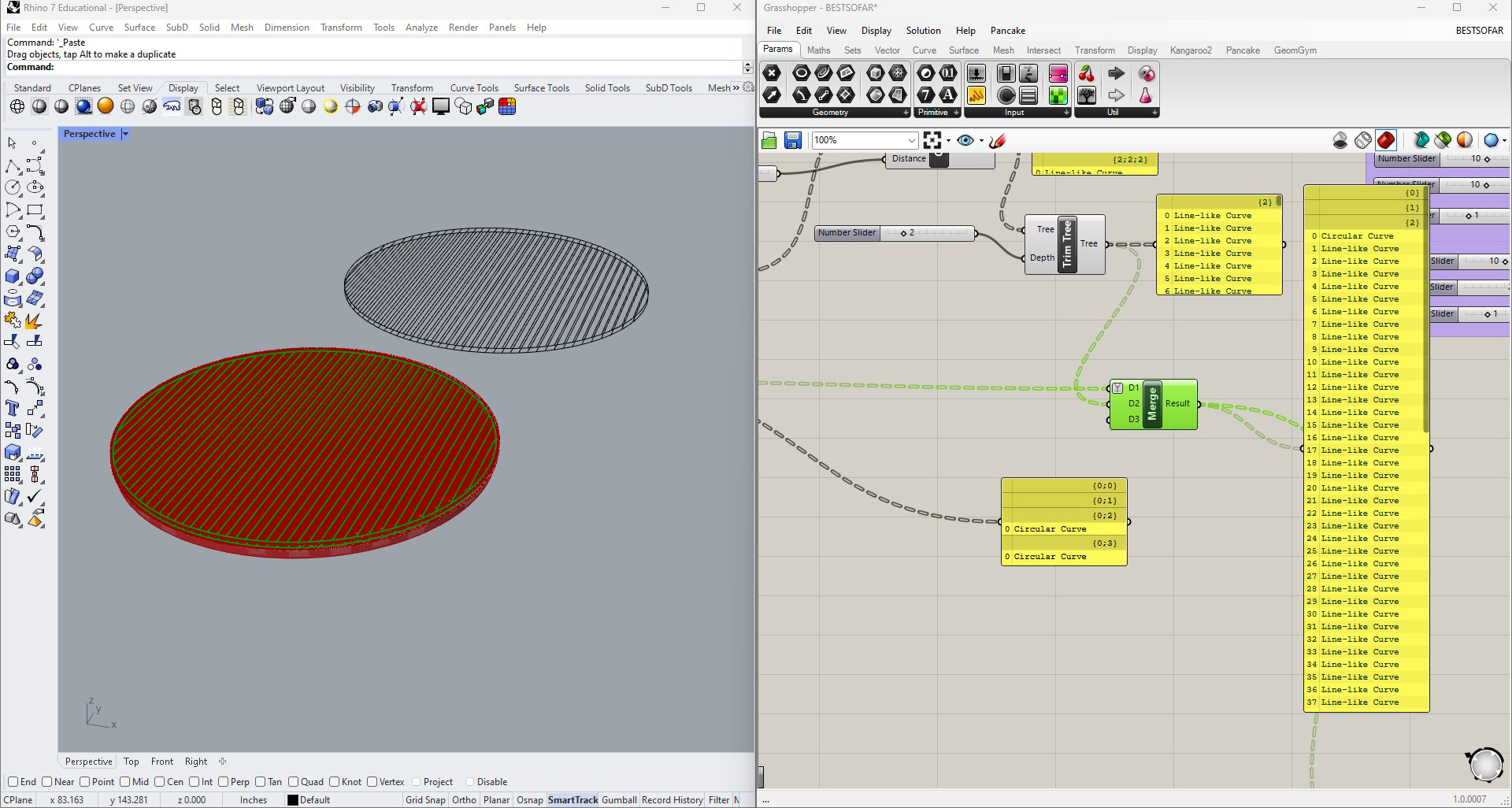1512x808 pixels.
Task: Open zoom extents dropdown arrow in Grasshopper
Action: coord(947,141)
